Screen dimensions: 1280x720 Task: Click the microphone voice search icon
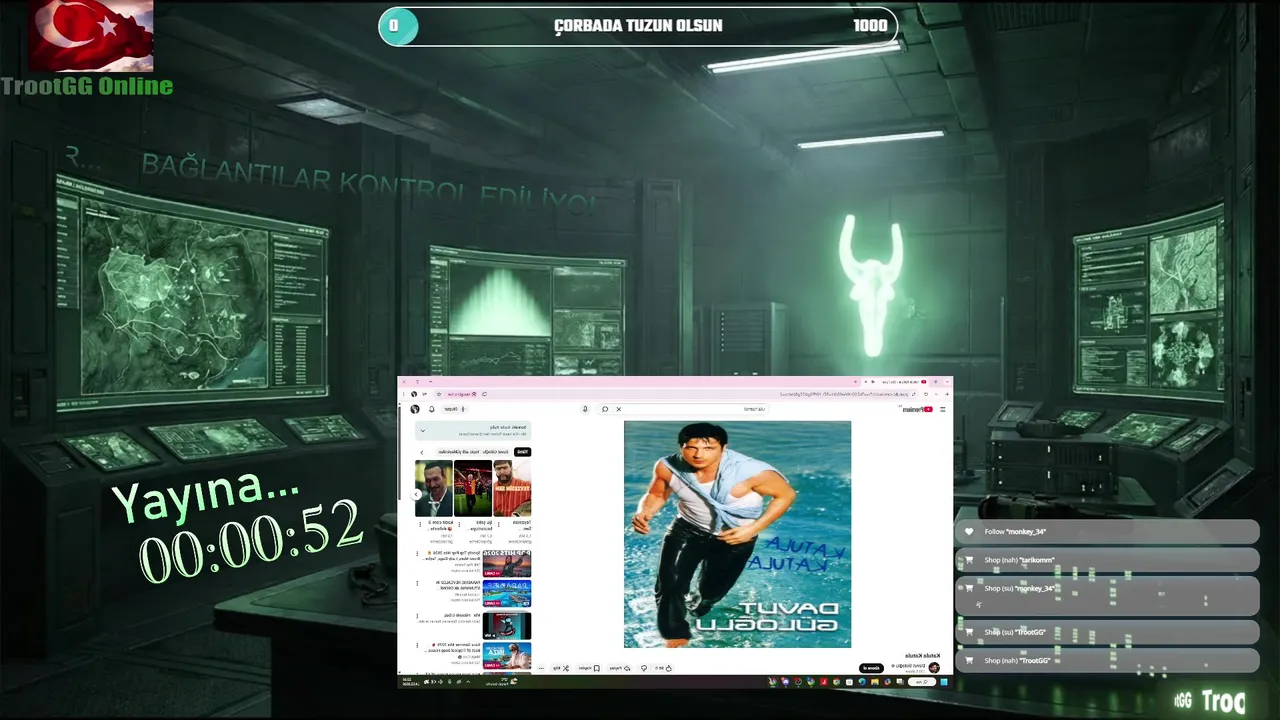585,409
